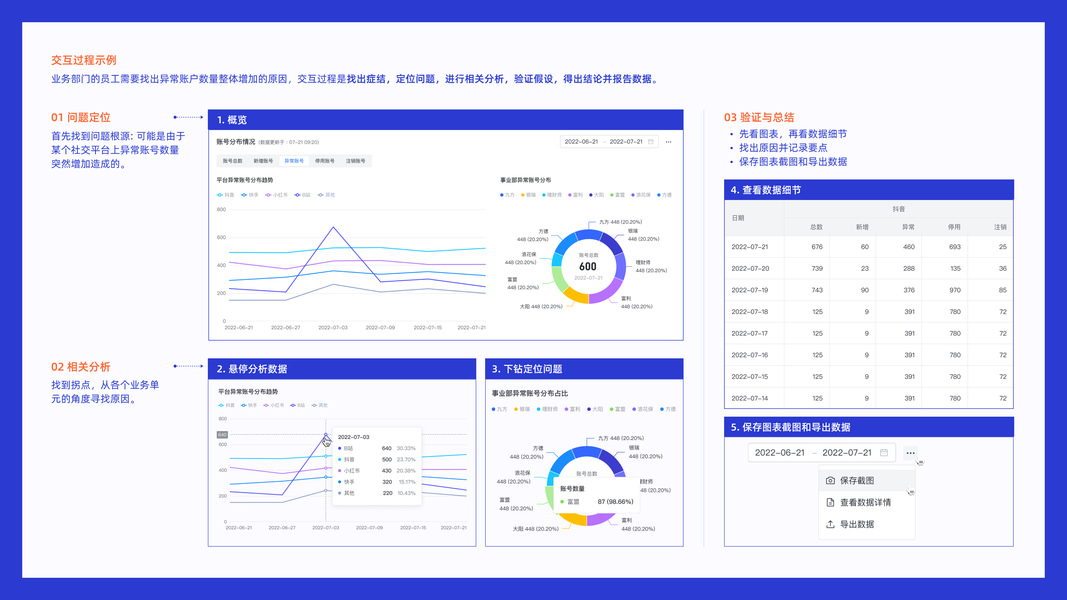
Task: Click the 停用 column header in data table
Action: click(x=954, y=227)
